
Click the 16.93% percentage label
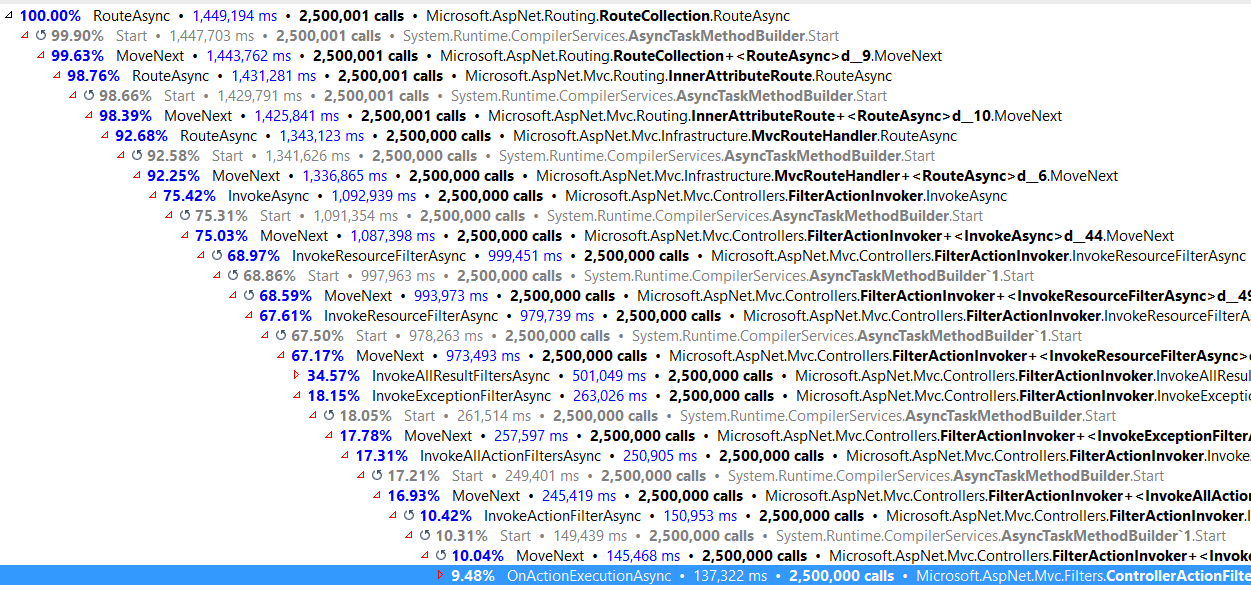click(x=414, y=496)
